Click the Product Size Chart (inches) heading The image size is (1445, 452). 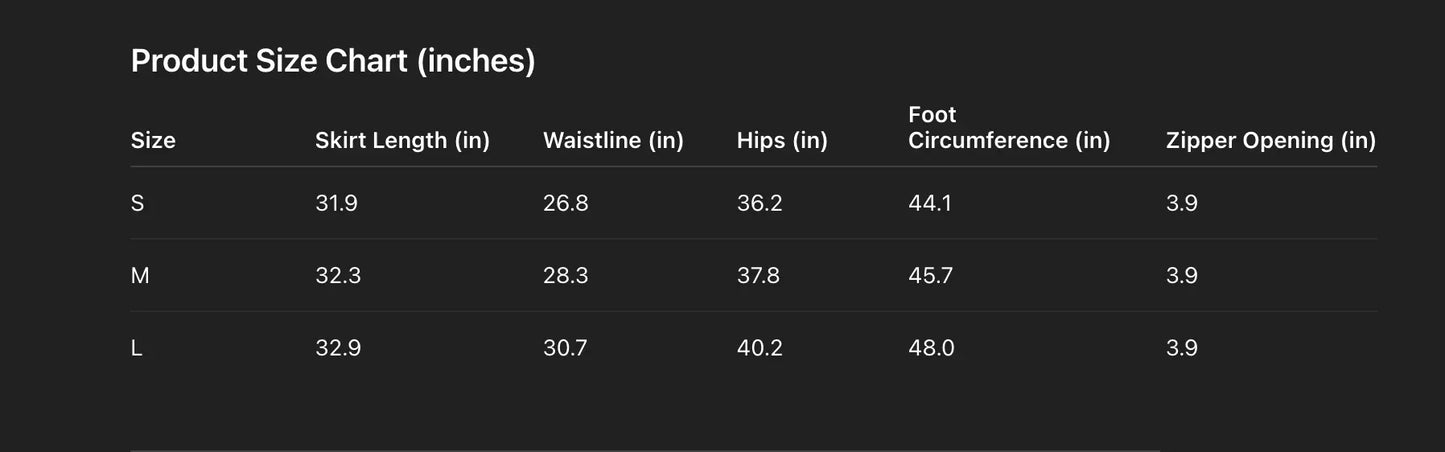point(333,62)
